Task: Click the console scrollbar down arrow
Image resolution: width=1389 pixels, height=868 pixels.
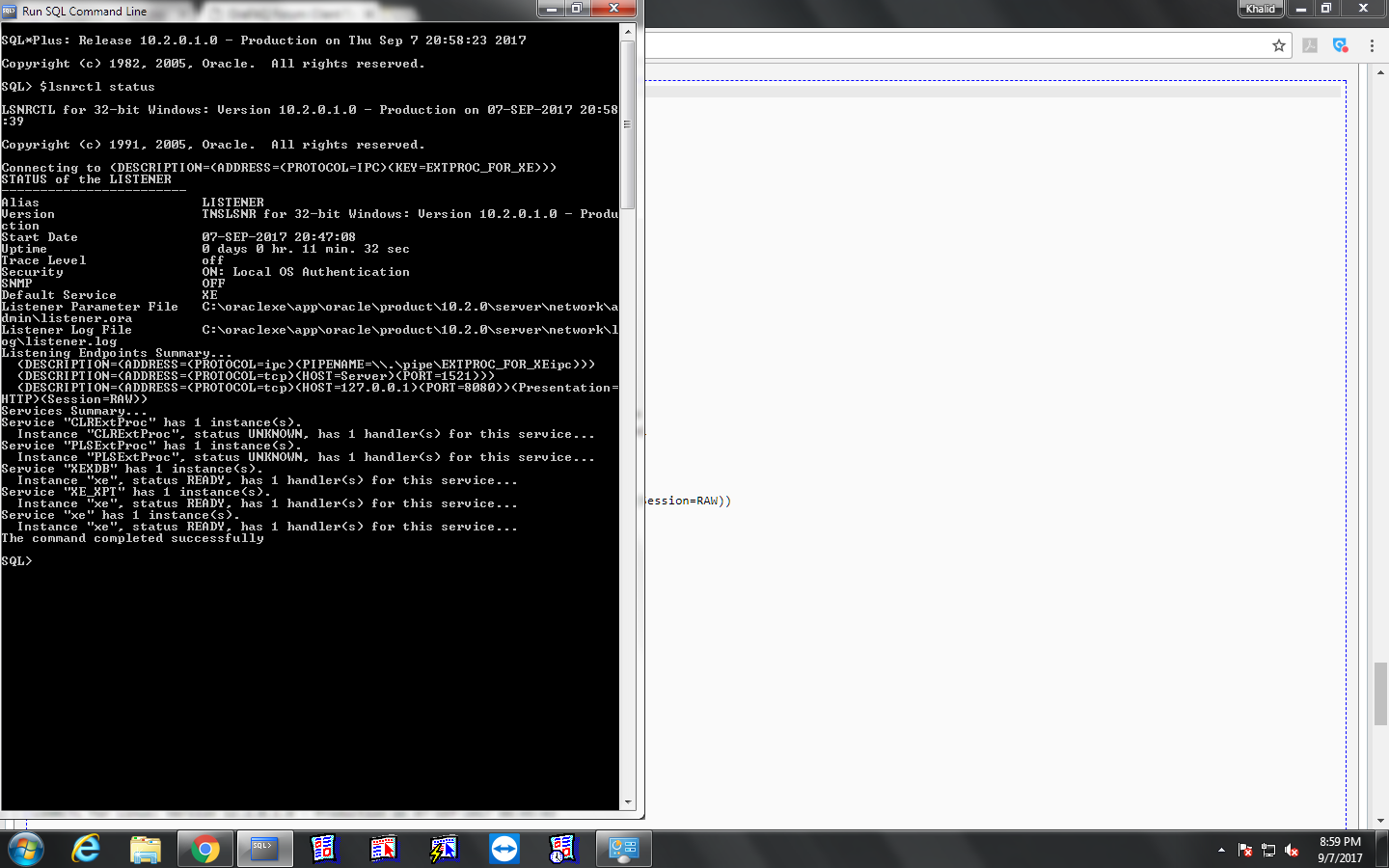Action: tap(627, 802)
